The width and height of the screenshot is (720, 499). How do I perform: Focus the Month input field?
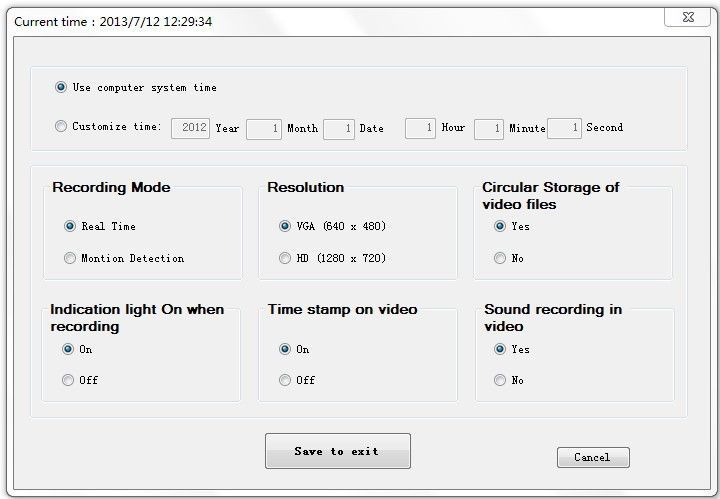264,129
